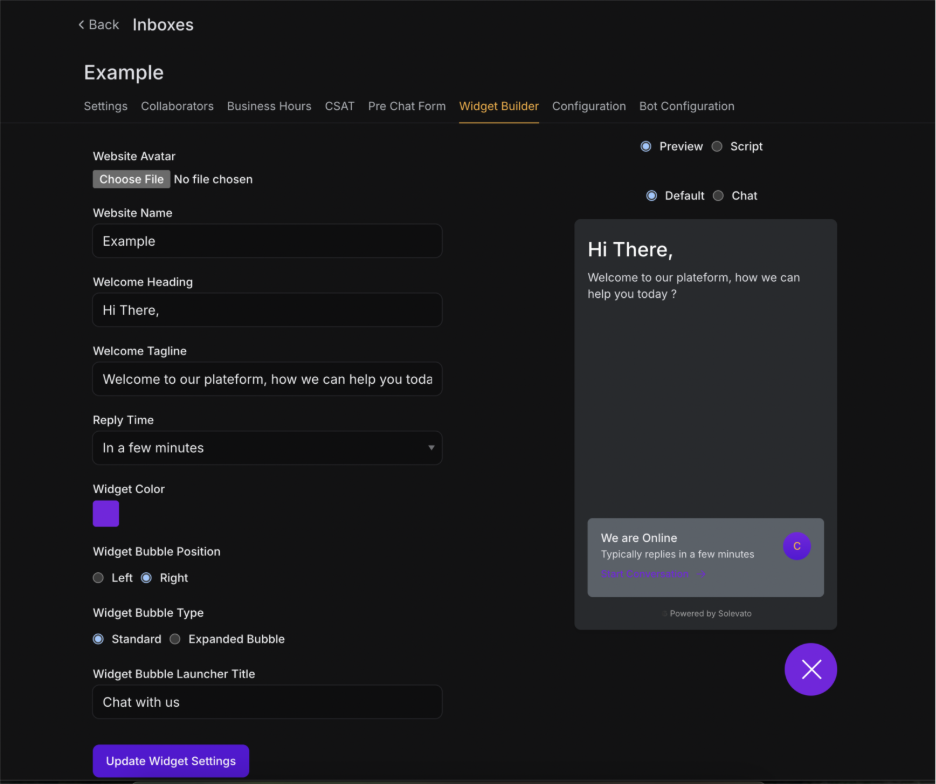Viewport: 936px width, 784px height.
Task: Select the Script radio button
Action: click(x=716, y=146)
